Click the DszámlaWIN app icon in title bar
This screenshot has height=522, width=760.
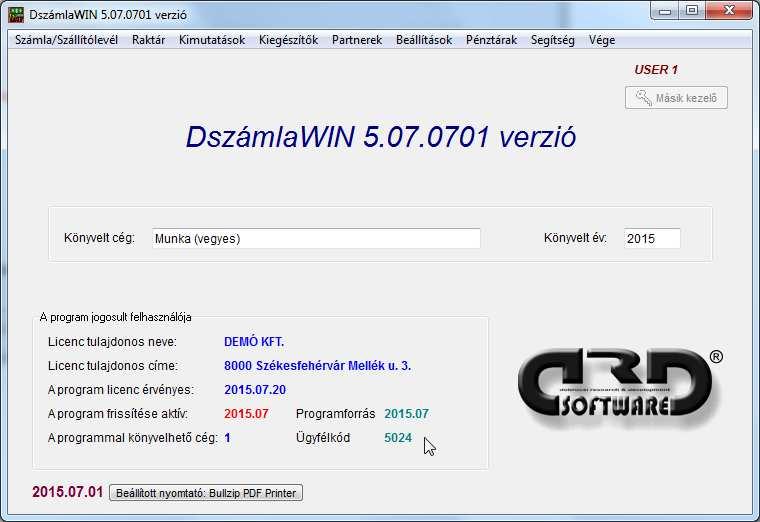click(16, 15)
